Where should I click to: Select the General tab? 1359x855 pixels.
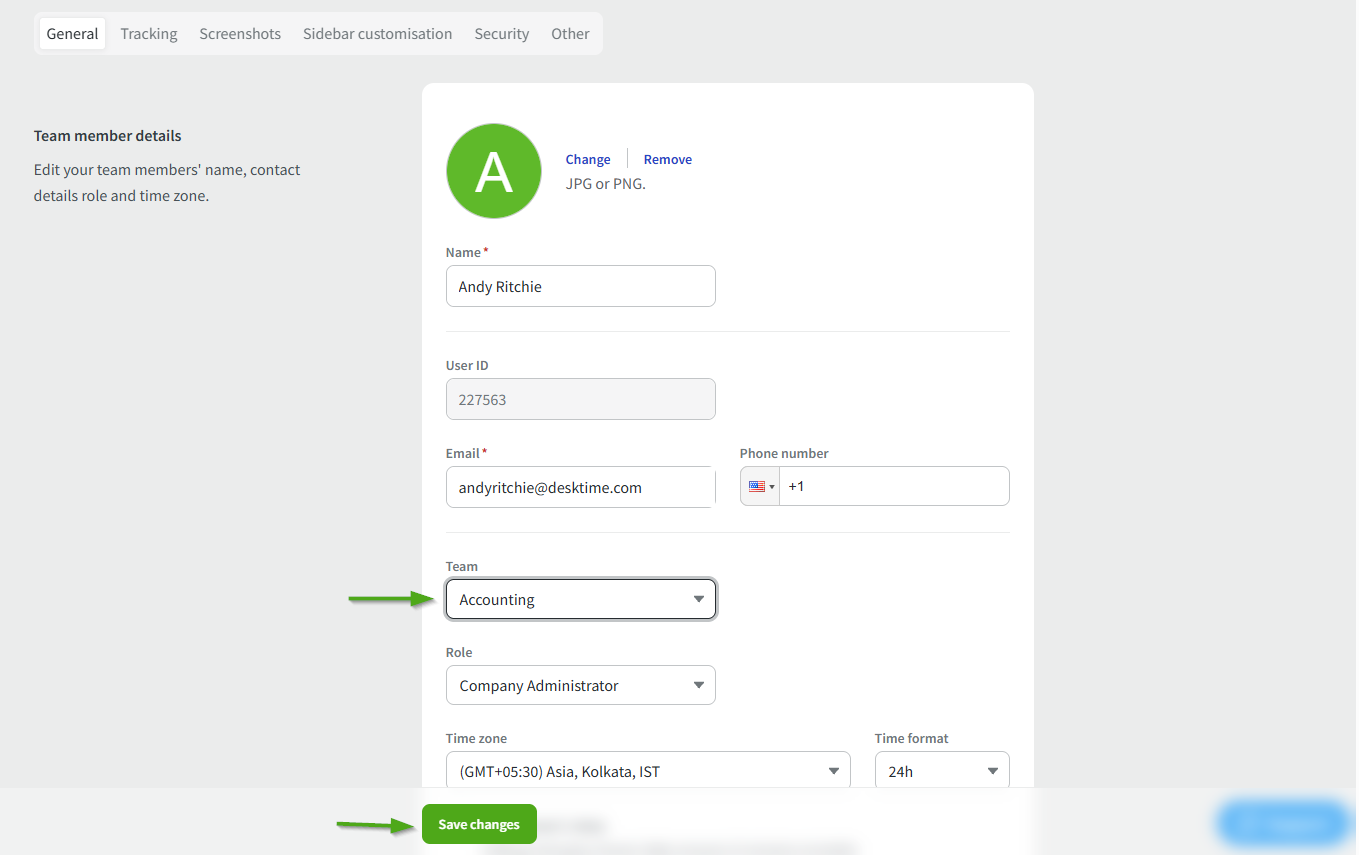72,34
